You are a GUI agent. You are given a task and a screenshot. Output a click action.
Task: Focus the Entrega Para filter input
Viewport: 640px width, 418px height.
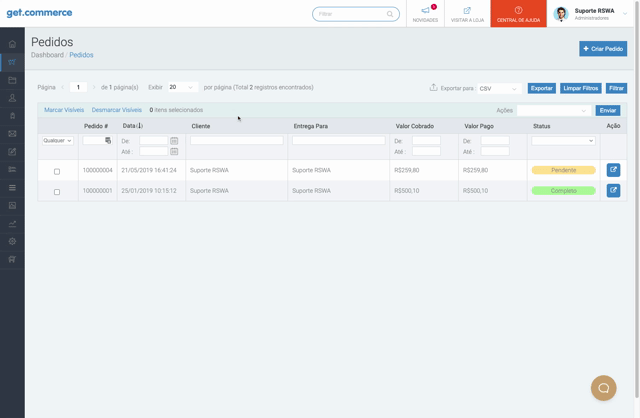pos(338,140)
